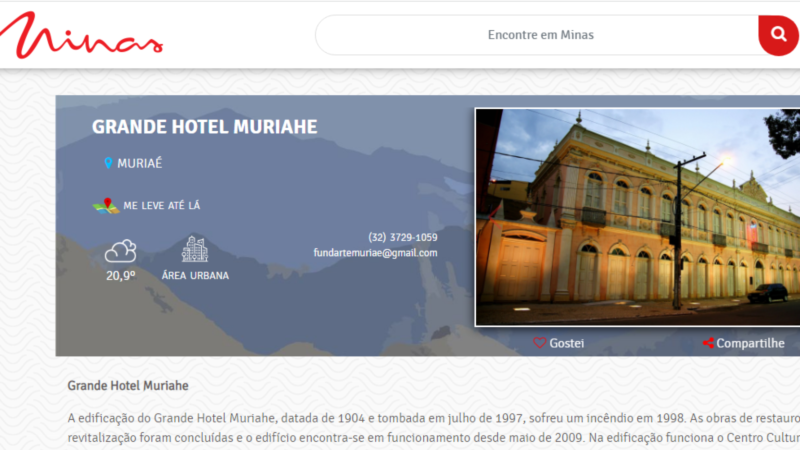800x450 pixels.
Task: Click the phone number (32) 3729-1059
Action: tap(403, 237)
